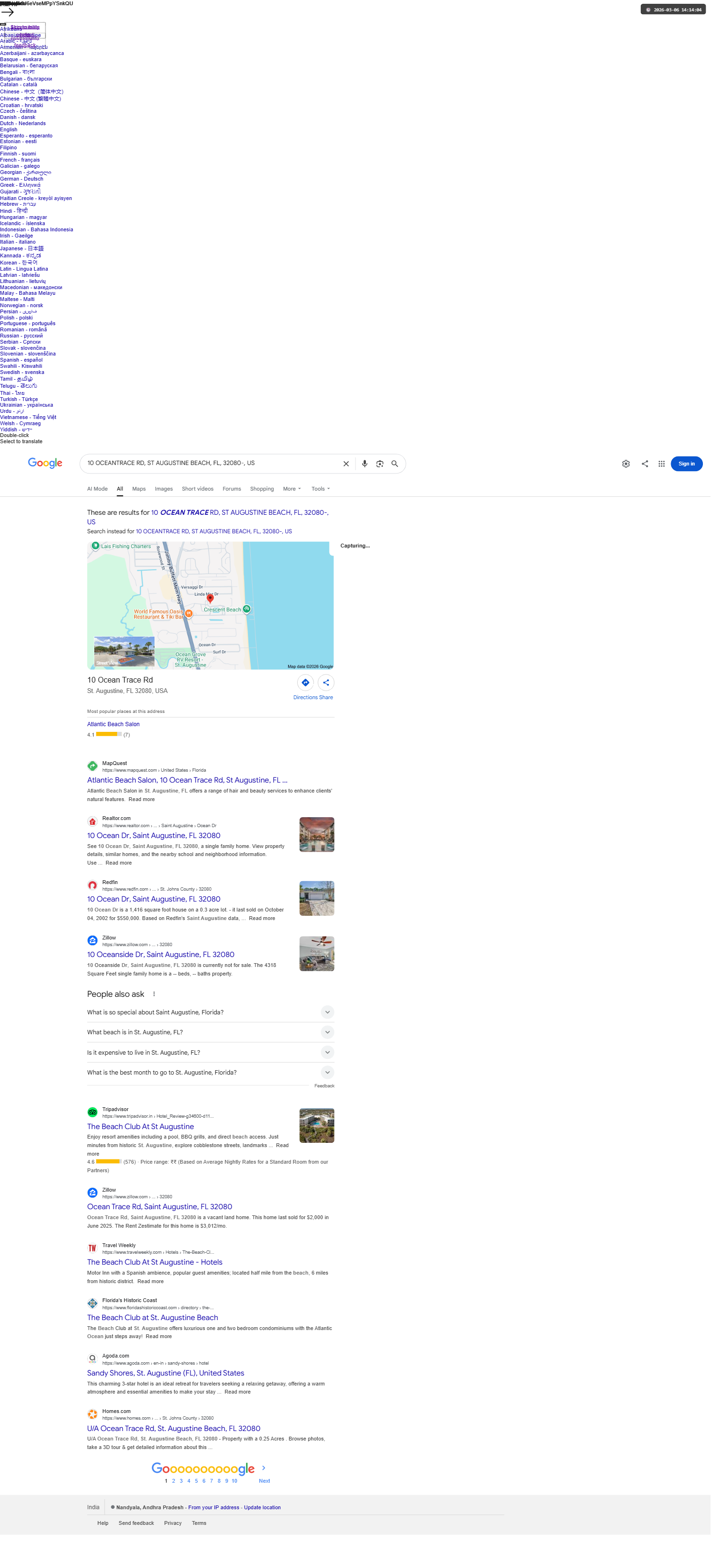Expand 'Is it expensive to live in St. Augustine'
The width and height of the screenshot is (719, 1568).
click(210, 1052)
